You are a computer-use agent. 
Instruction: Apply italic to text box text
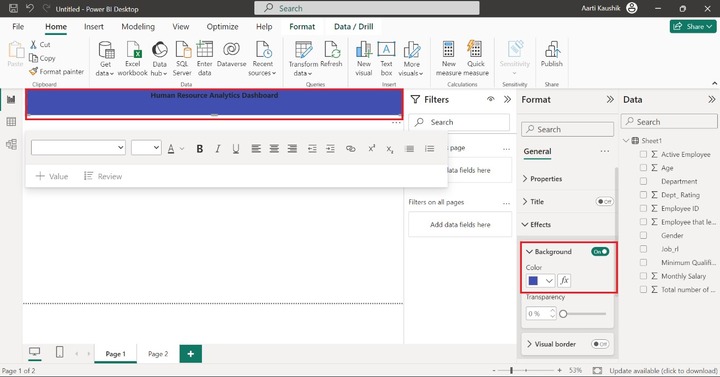pos(218,148)
